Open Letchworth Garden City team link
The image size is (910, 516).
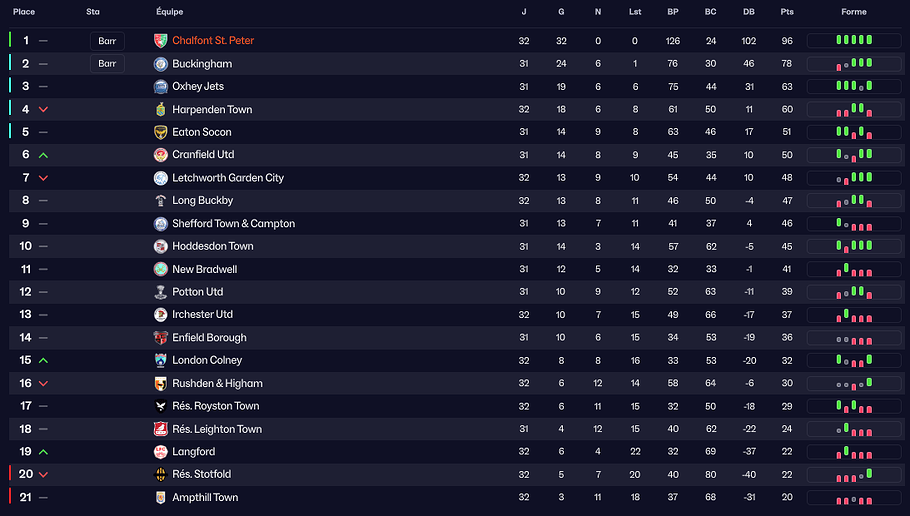click(228, 178)
